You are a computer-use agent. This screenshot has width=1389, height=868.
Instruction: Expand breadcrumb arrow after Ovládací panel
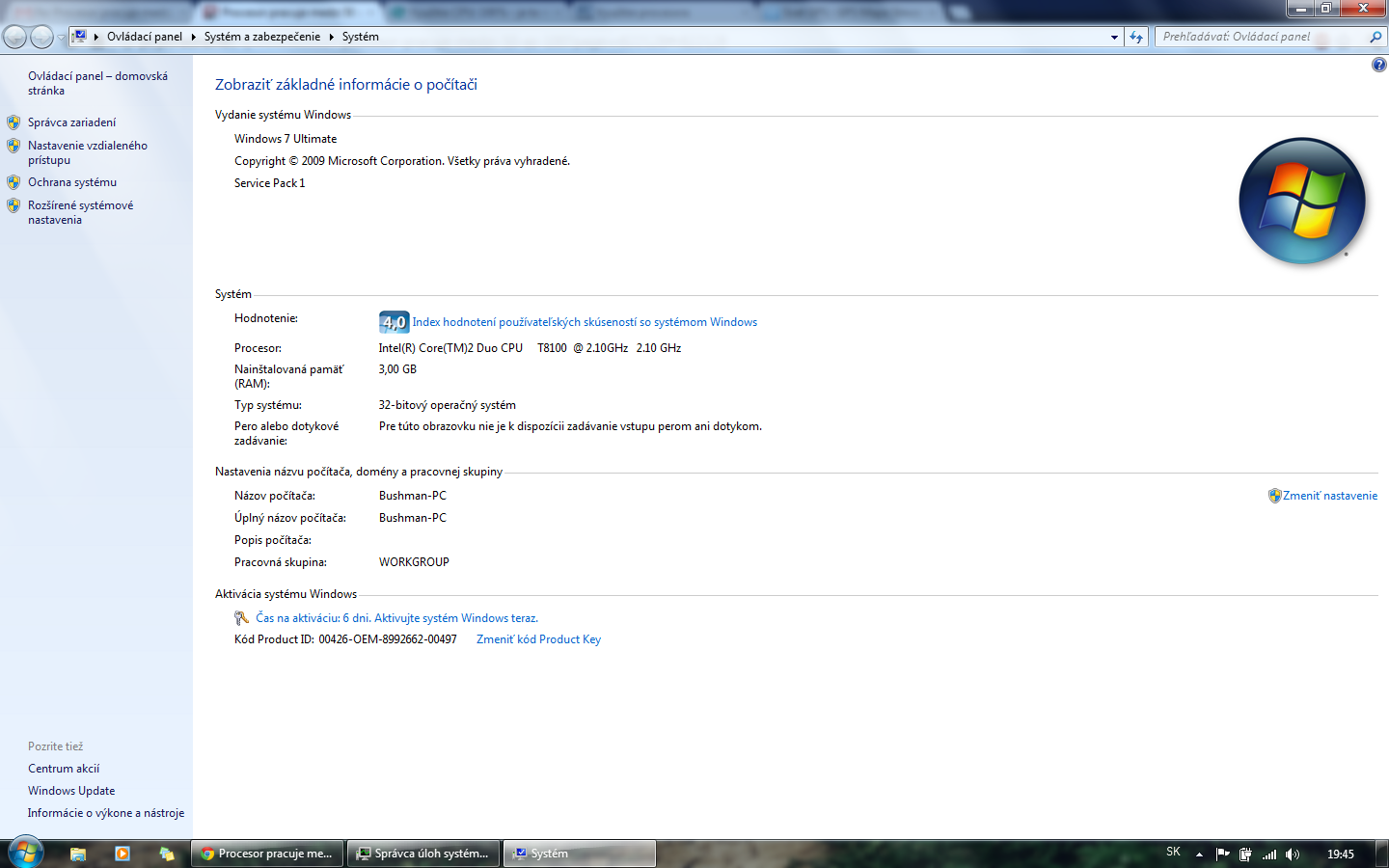pos(193,37)
